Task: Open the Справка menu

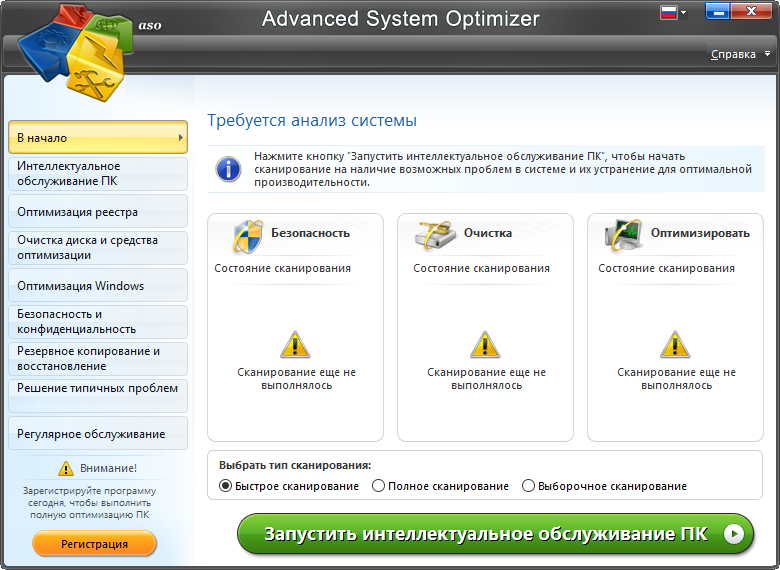Action: click(733, 54)
